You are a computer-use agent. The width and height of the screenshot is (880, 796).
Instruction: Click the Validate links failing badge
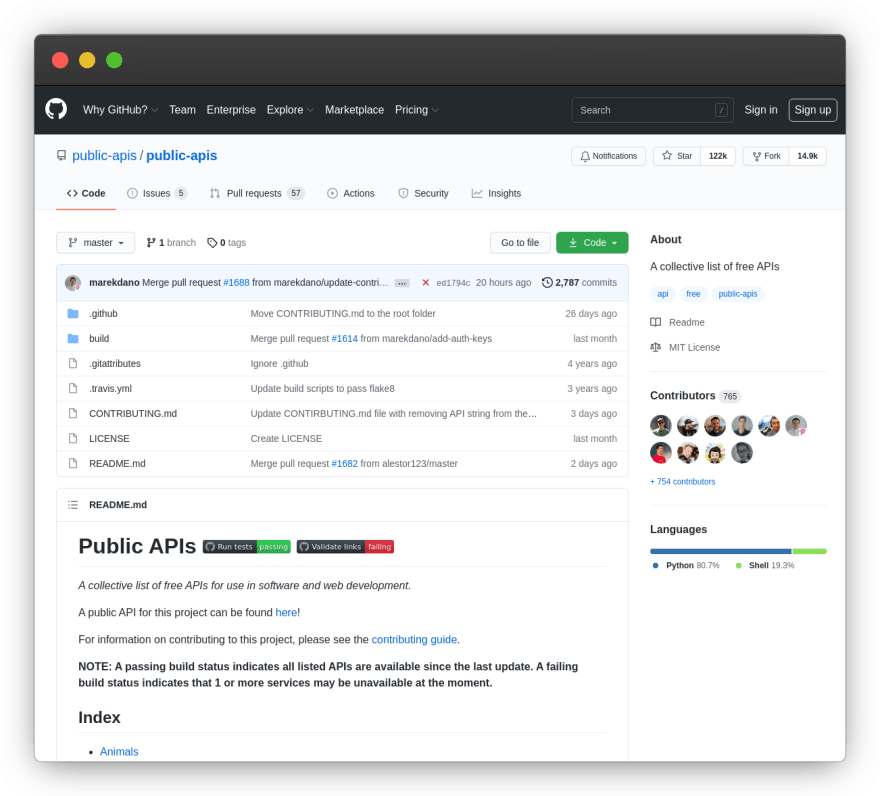pyautogui.click(x=345, y=547)
